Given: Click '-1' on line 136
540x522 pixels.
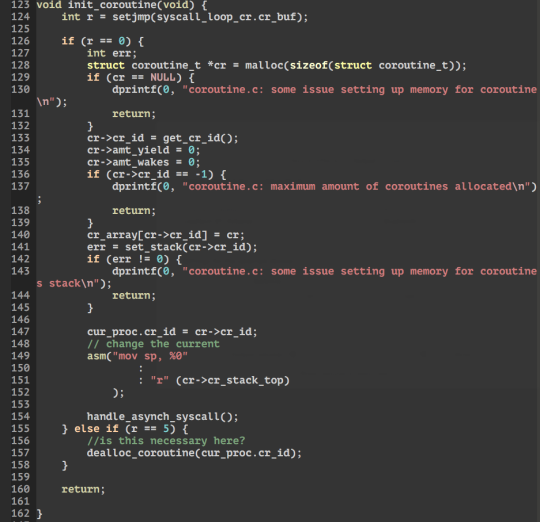Looking at the screenshot, I should [x=200, y=174].
